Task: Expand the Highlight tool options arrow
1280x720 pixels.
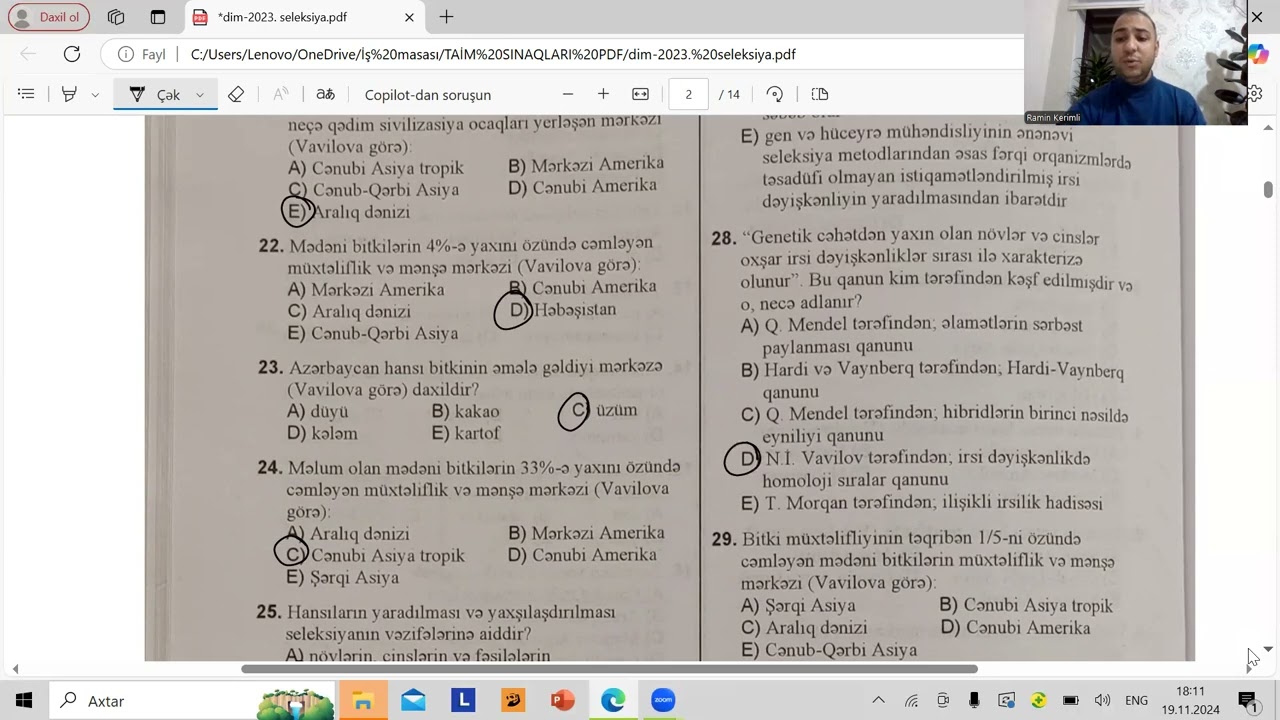Action: (x=95, y=94)
